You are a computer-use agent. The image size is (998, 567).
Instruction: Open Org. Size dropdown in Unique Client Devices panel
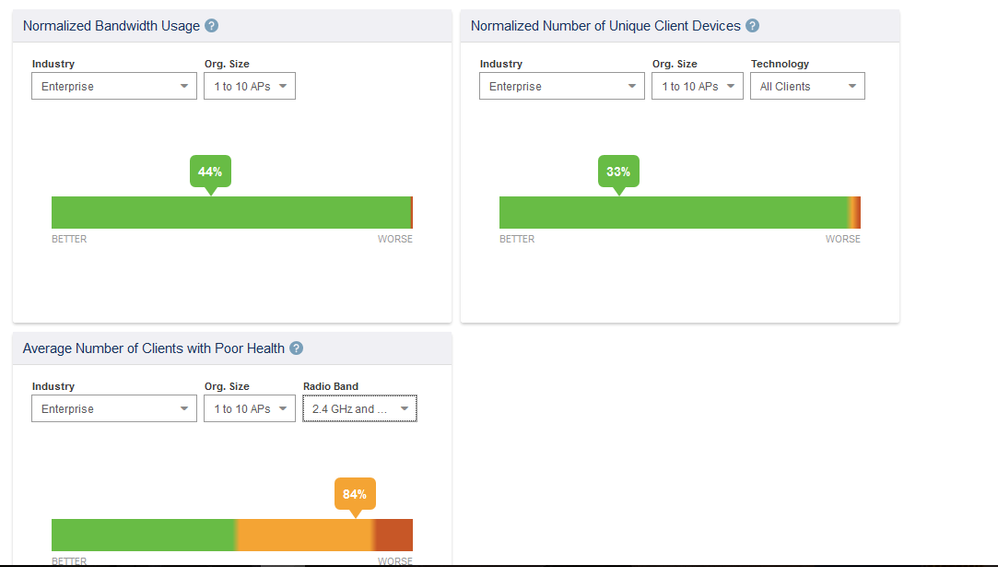[697, 86]
